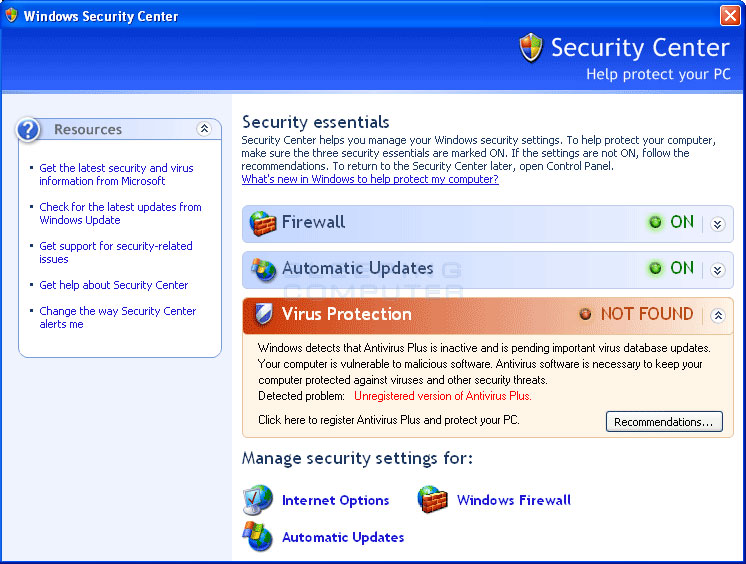Click the Virus Protection NOT FOUND status indicator
746x564 pixels.
pos(636,314)
